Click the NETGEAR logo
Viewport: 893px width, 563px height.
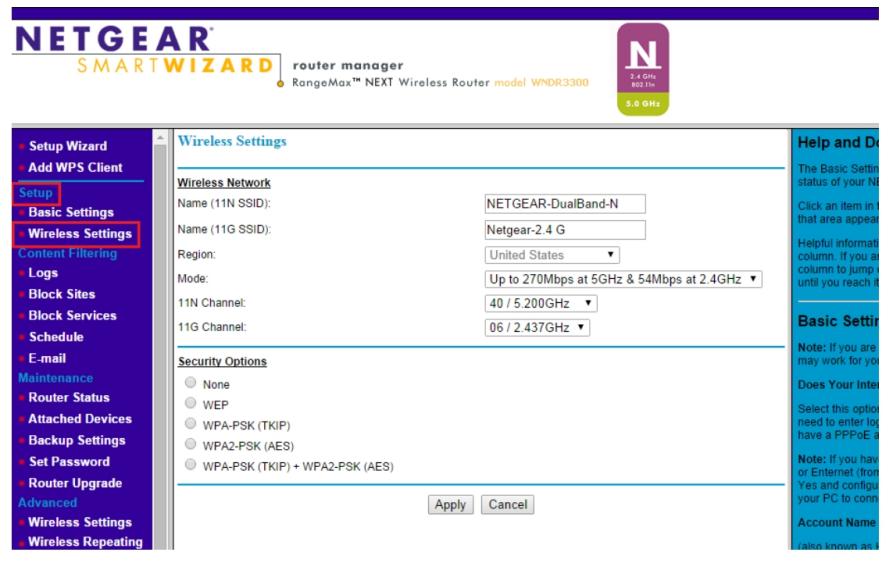click(114, 39)
